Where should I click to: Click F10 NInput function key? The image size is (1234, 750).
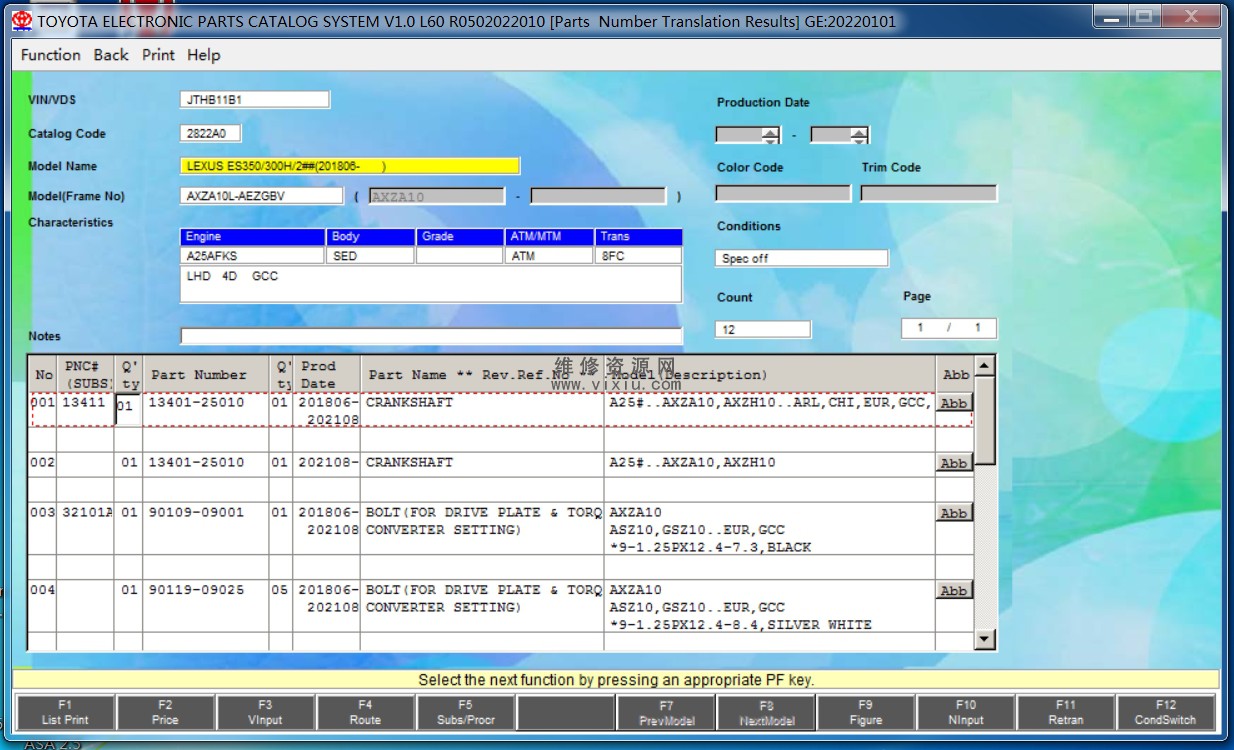tap(965, 712)
